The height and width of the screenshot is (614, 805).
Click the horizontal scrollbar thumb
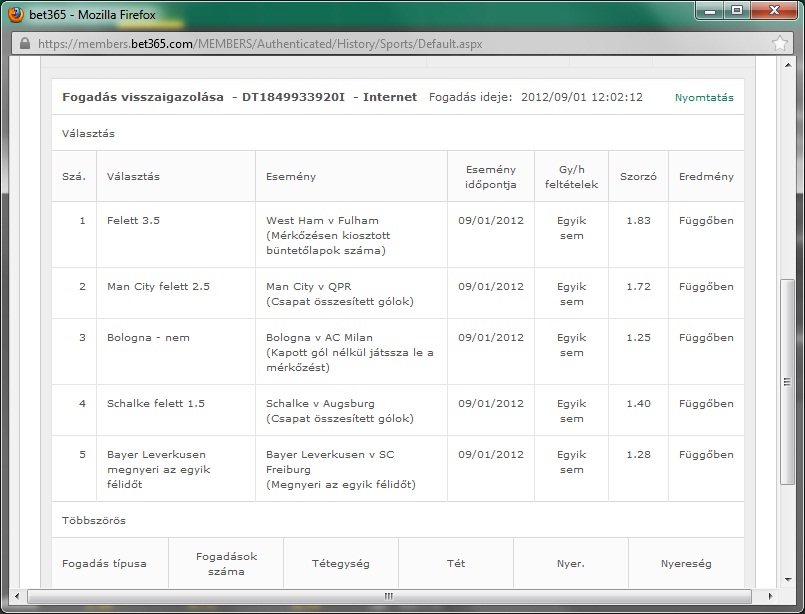click(x=389, y=596)
